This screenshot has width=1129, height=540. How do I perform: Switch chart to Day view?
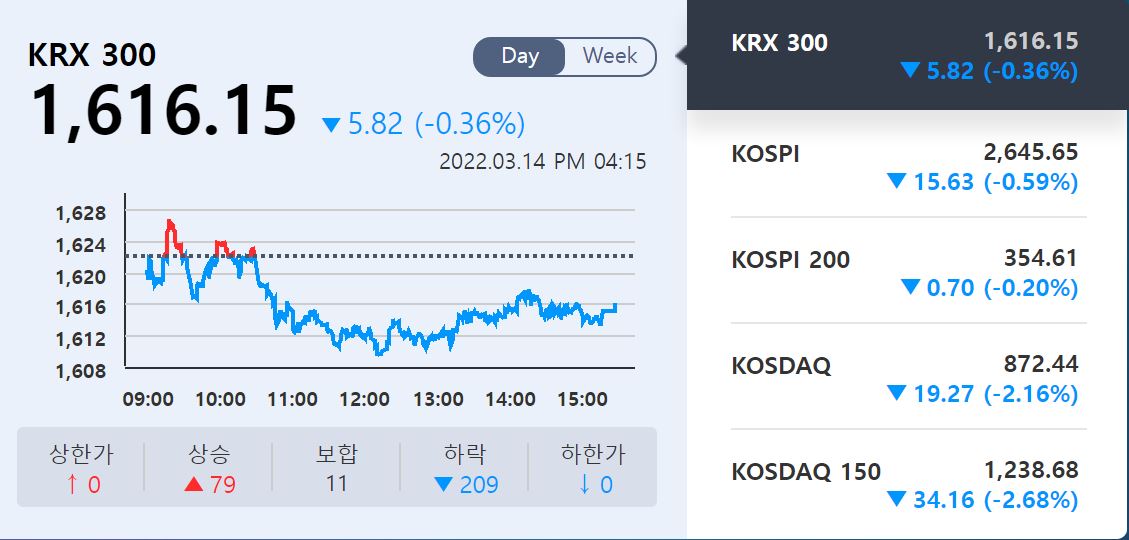pyautogui.click(x=520, y=57)
